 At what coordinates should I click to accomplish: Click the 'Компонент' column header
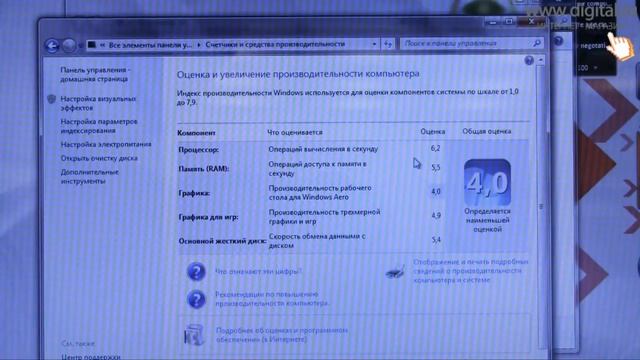[x=196, y=133]
